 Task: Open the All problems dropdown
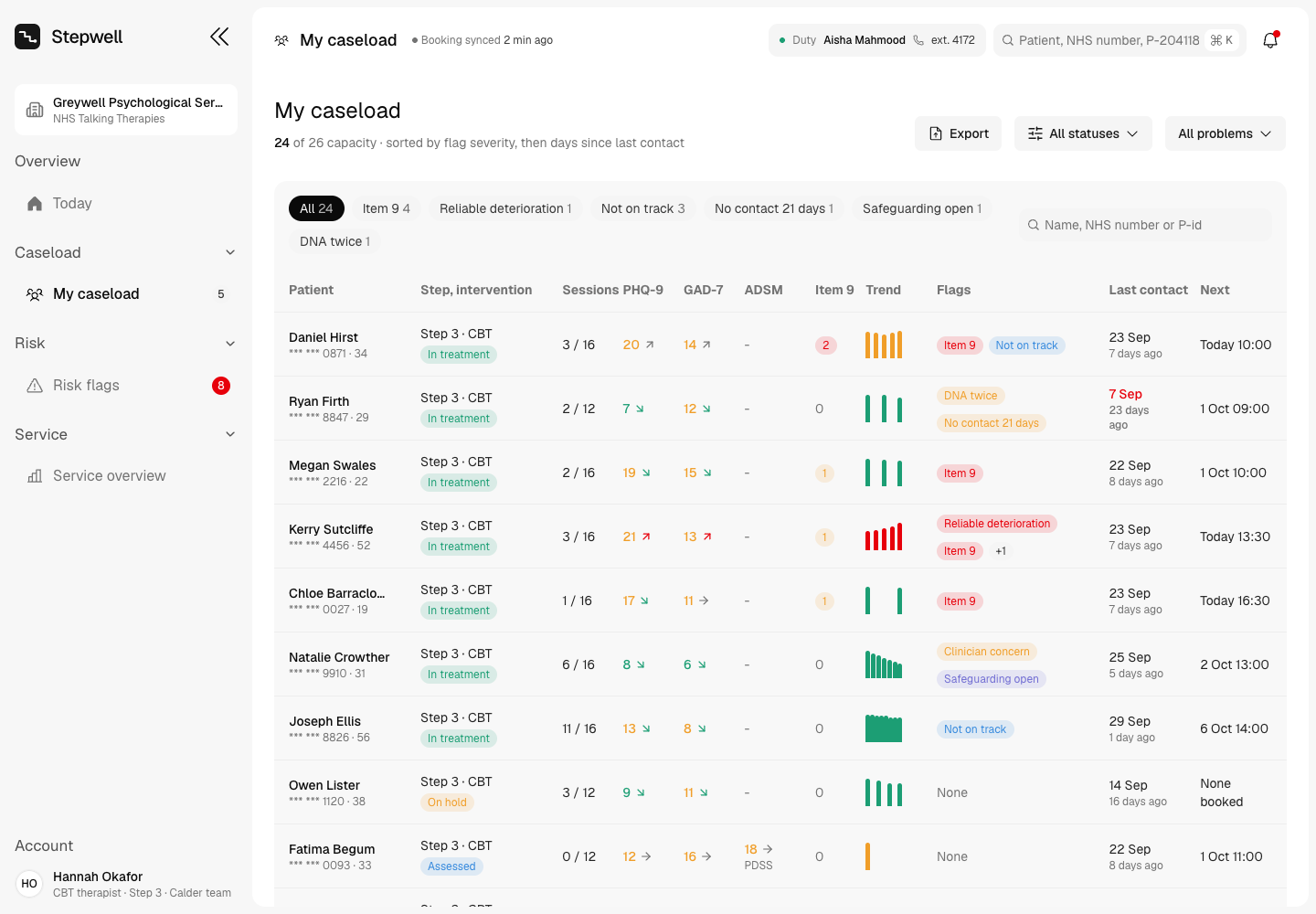(1225, 133)
